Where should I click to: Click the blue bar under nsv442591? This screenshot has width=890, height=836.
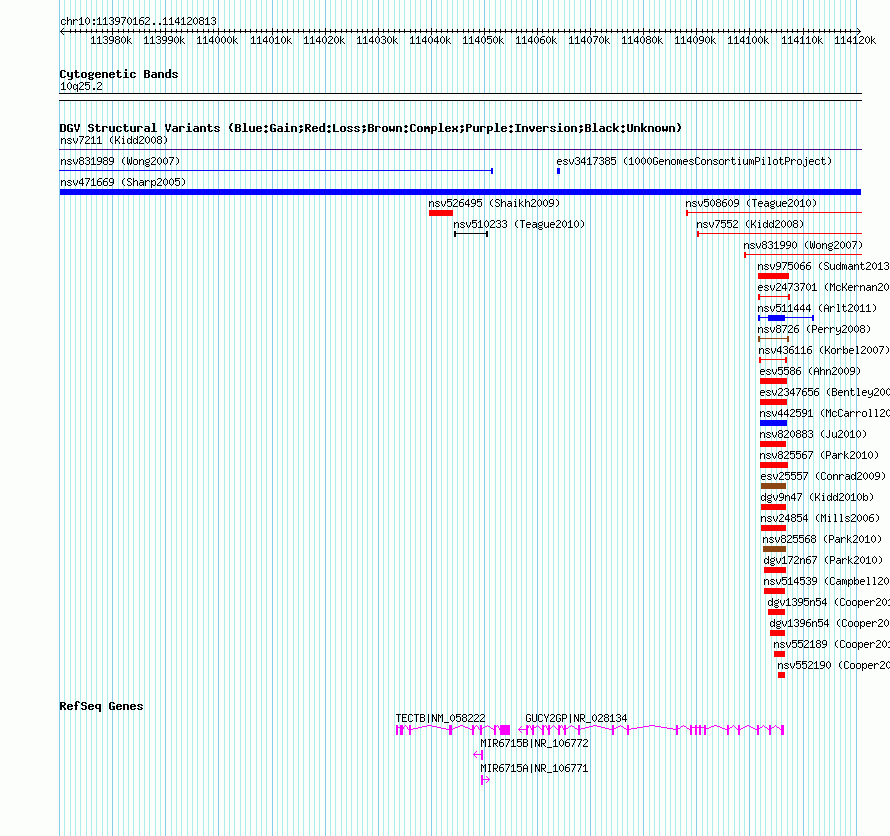773,423
